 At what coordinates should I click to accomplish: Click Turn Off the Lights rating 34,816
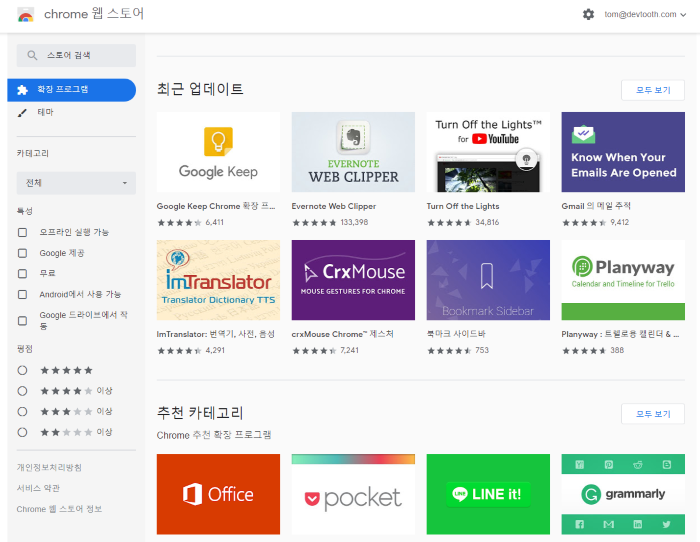click(487, 222)
